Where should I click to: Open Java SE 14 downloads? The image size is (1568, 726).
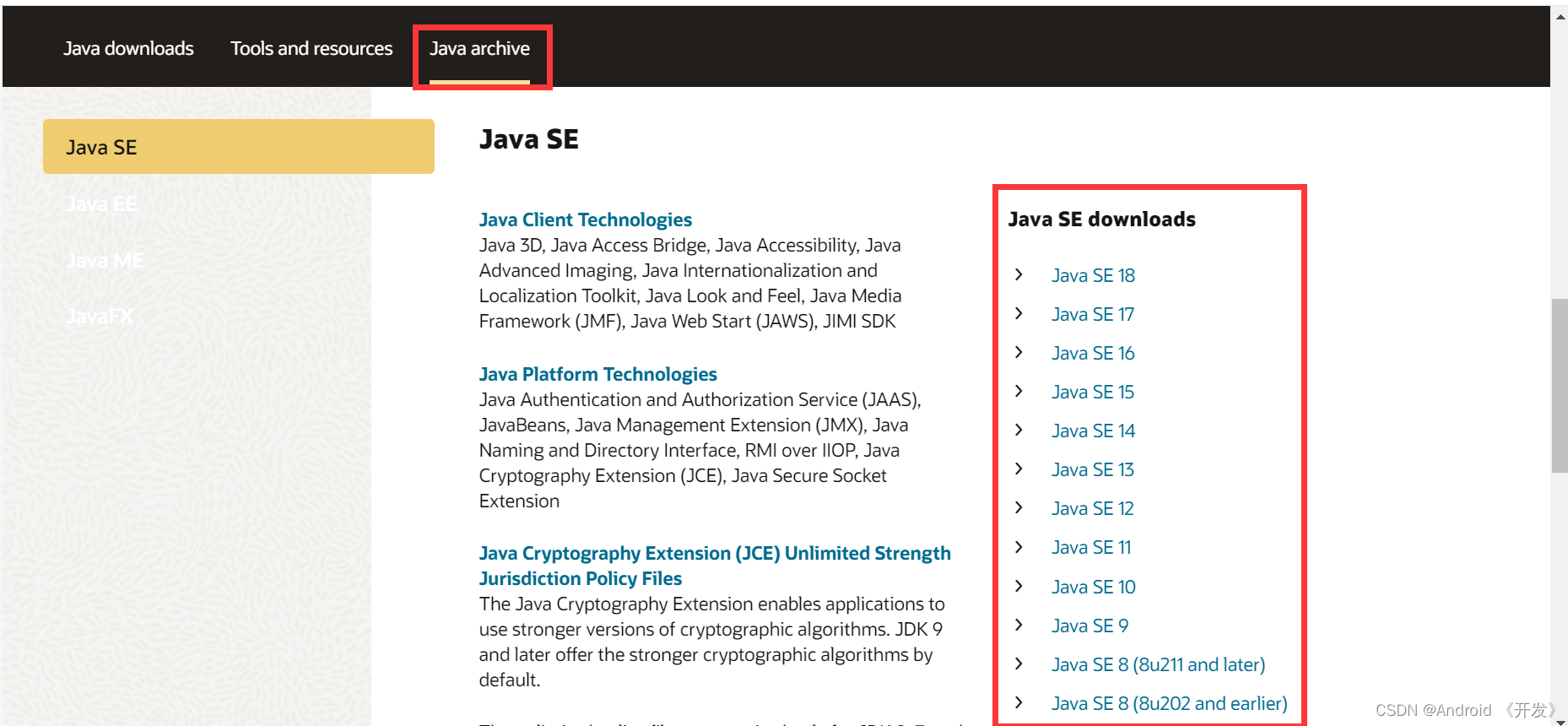1093,431
